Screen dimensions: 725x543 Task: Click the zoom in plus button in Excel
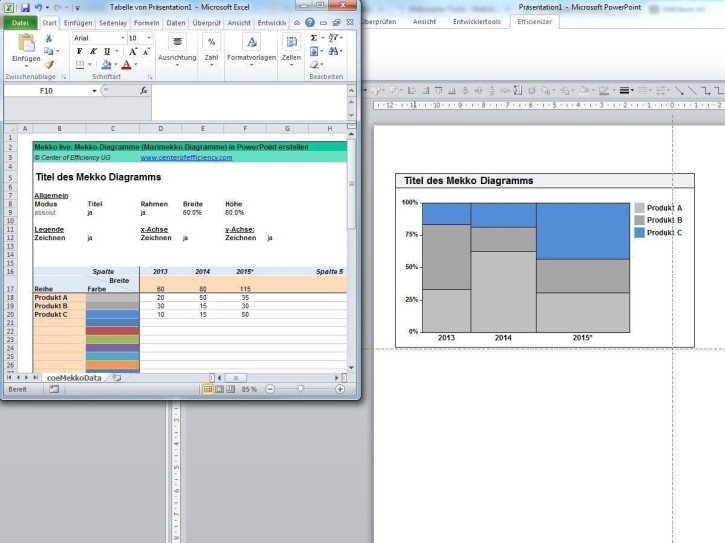[x=340, y=389]
